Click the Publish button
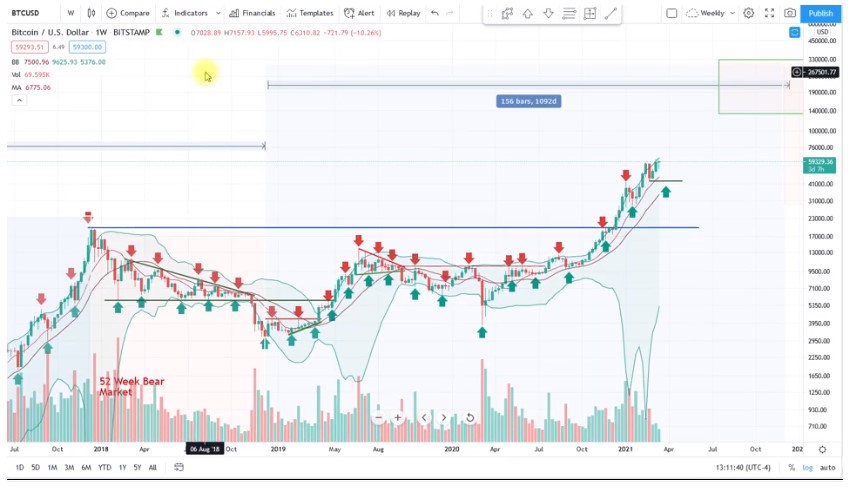Screen dimensions: 857x497 (820, 13)
